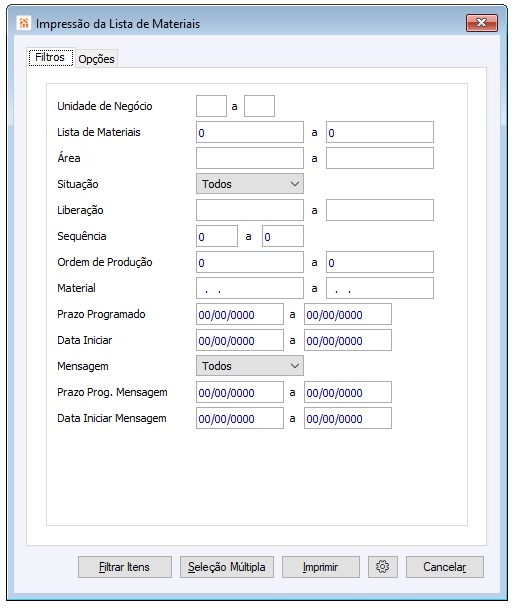Viewport: 514px width, 610px height.
Task: Click the application icon in title bar
Action: [x=24, y=23]
